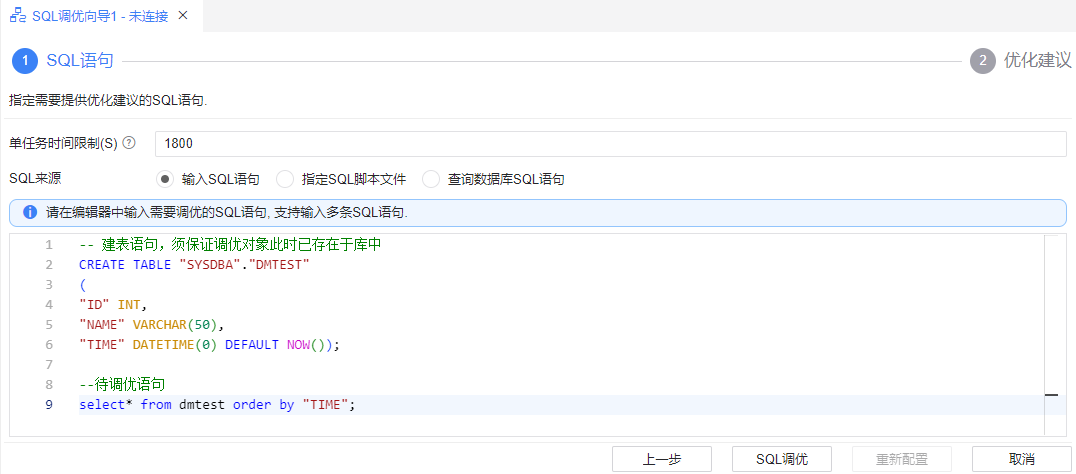Click help icon beside 单任务时间限制(S)
Screen dimensions: 1076x474
coord(128,143)
